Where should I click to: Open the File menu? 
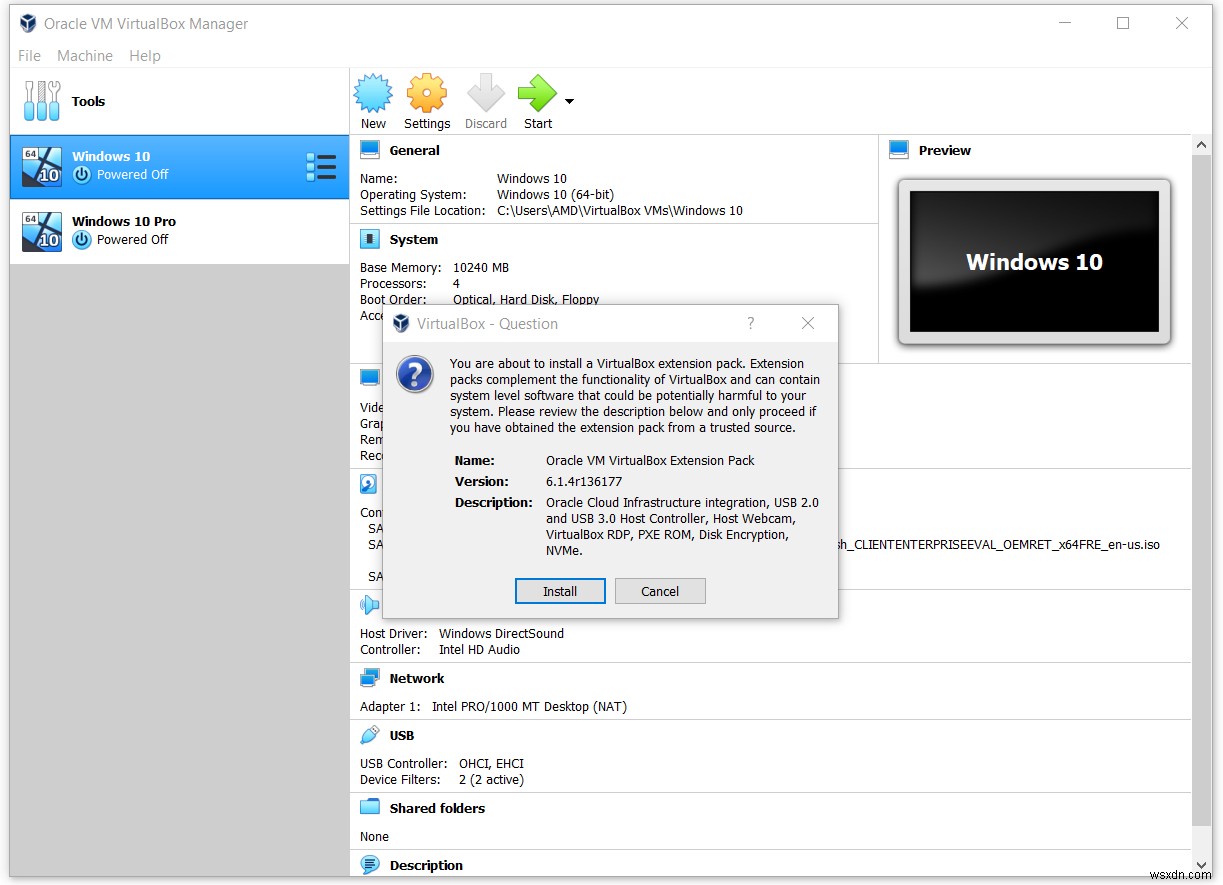click(29, 56)
